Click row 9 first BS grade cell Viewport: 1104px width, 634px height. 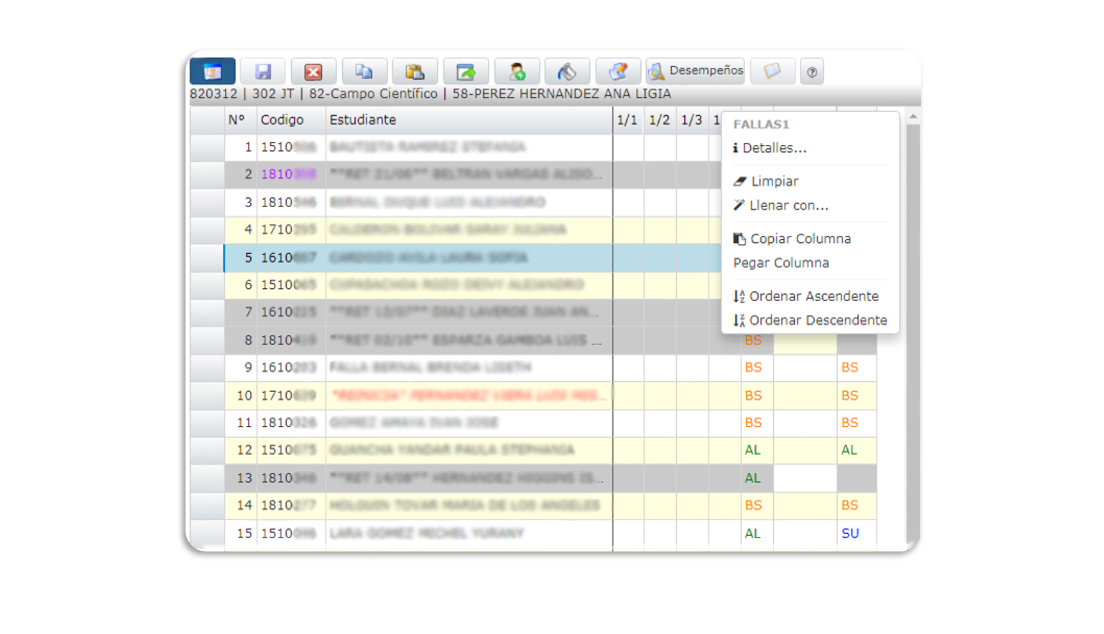[757, 368]
